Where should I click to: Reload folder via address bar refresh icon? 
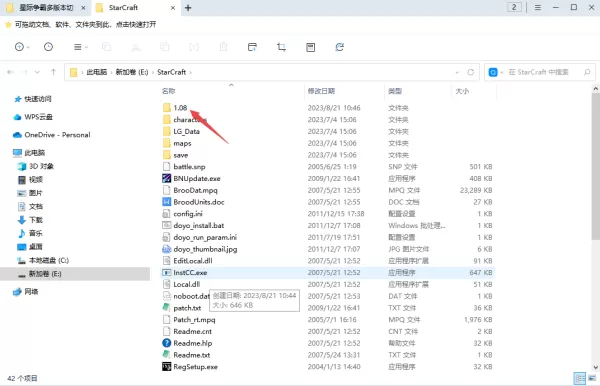471,72
